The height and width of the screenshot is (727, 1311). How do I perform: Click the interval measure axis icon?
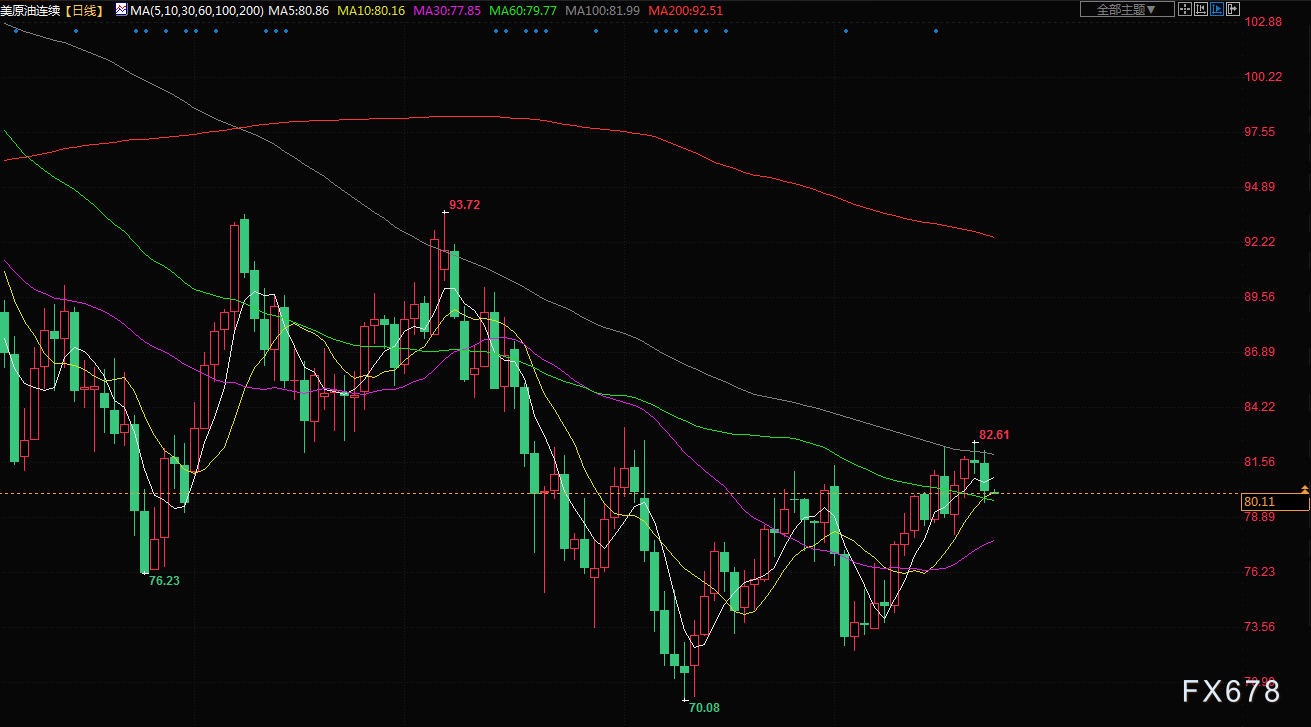(1201, 9)
